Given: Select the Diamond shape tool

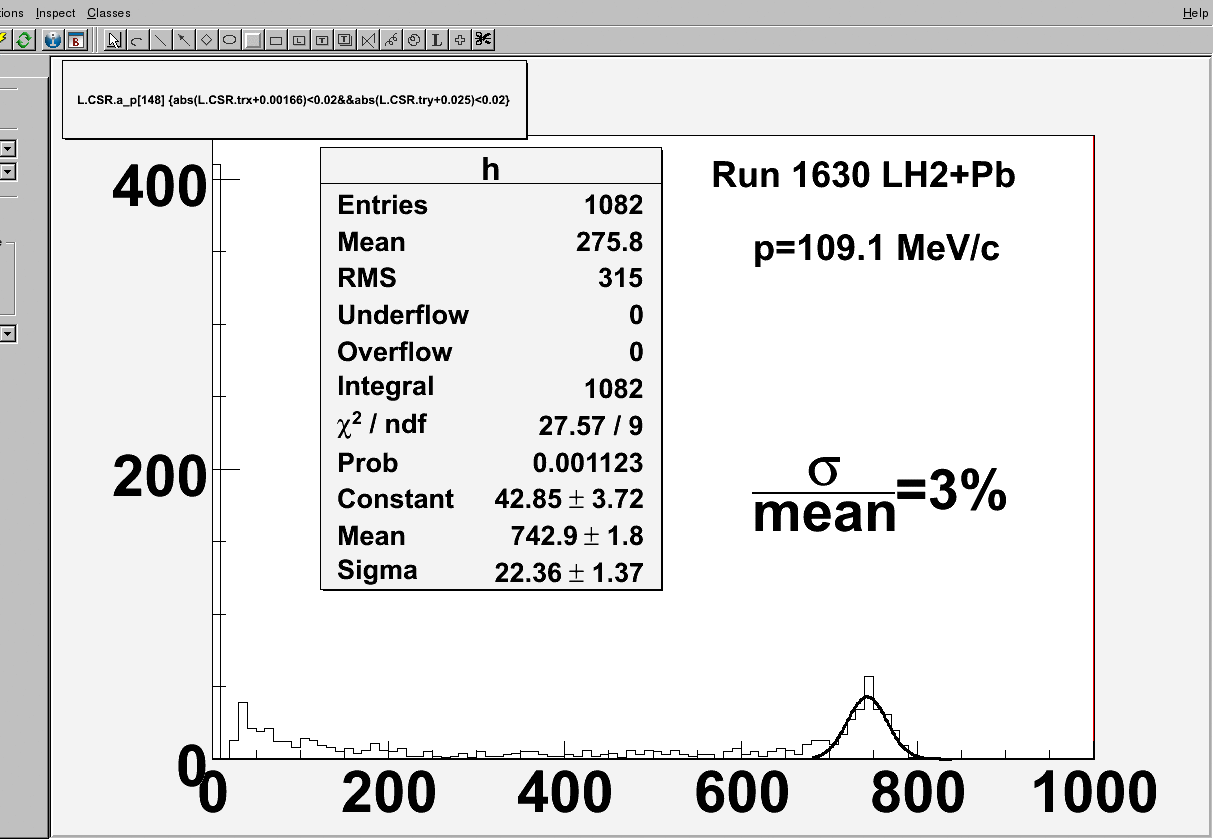Looking at the screenshot, I should pos(206,40).
